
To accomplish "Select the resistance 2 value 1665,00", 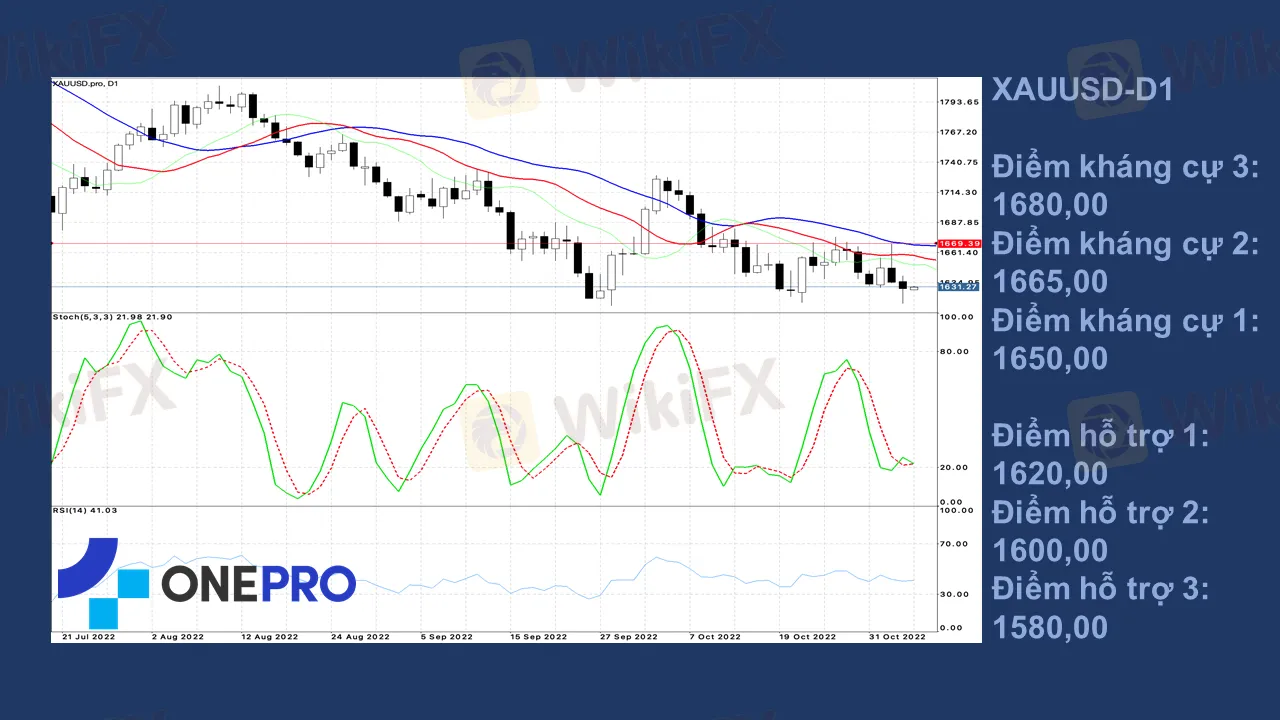I will pos(1050,282).
